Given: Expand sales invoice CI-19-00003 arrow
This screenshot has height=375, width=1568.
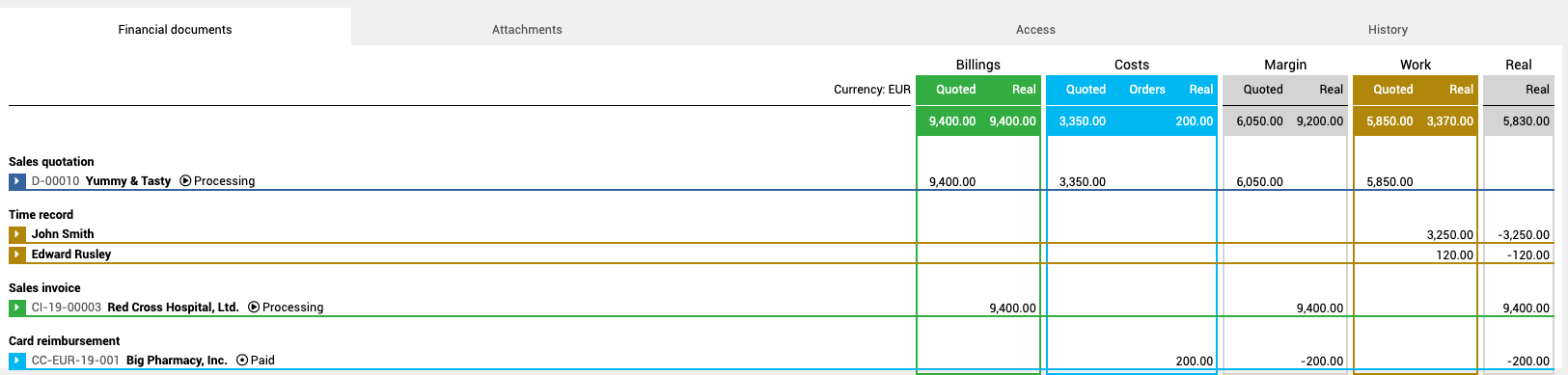Looking at the screenshot, I should (x=17, y=308).
